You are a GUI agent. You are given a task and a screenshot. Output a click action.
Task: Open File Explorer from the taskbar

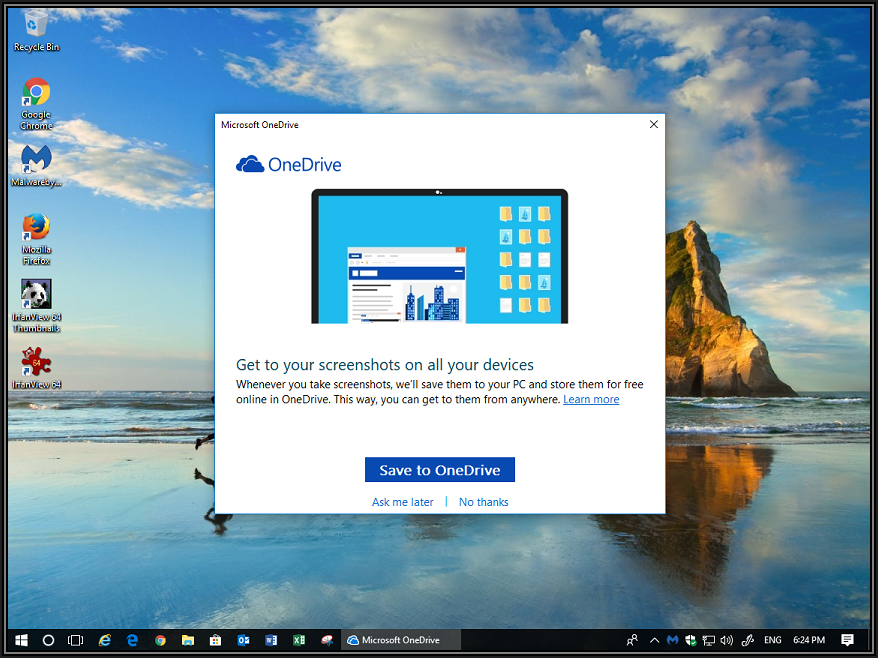(x=188, y=640)
